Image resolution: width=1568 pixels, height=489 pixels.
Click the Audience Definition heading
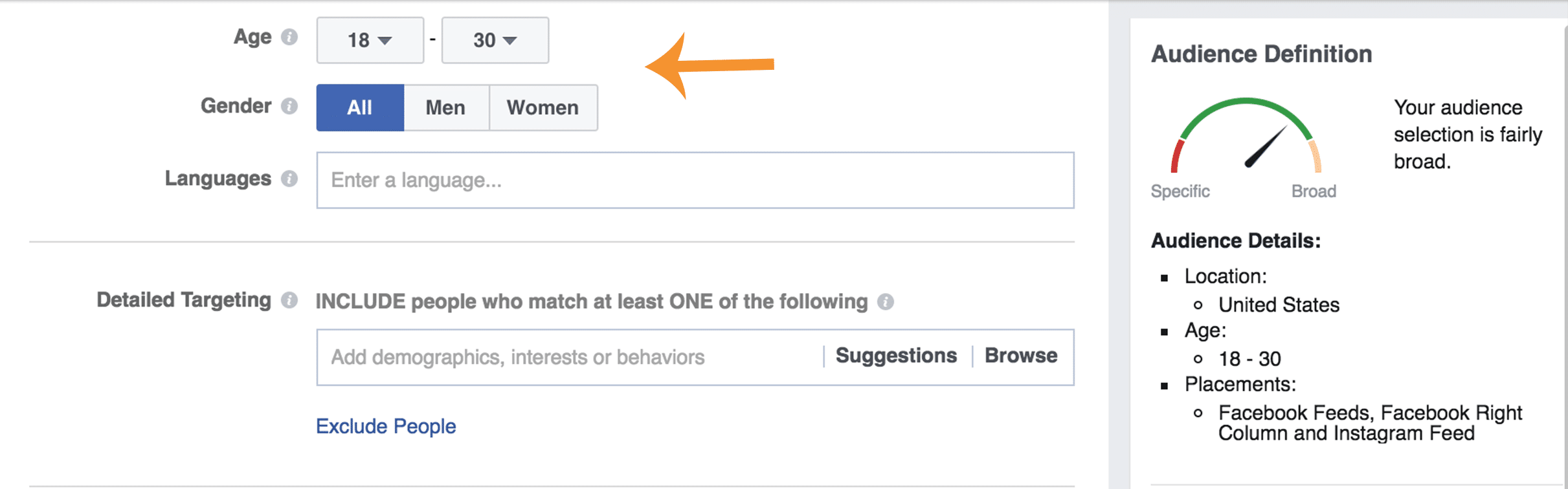coord(1261,54)
